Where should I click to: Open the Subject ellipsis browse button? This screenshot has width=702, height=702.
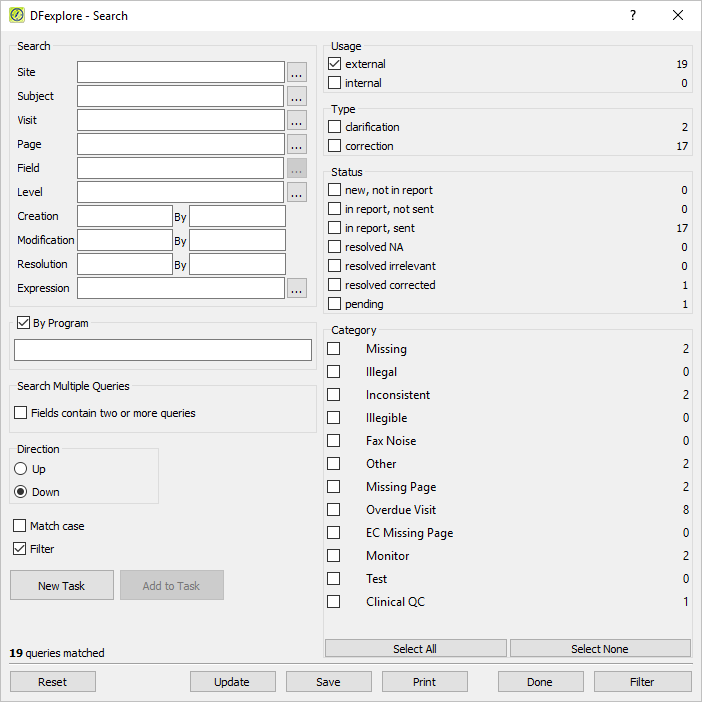[x=296, y=96]
